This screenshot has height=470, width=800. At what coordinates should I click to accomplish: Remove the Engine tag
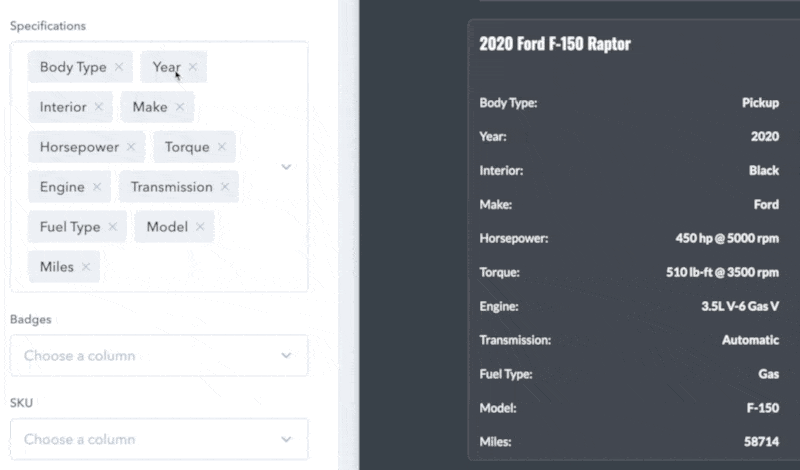(97, 187)
